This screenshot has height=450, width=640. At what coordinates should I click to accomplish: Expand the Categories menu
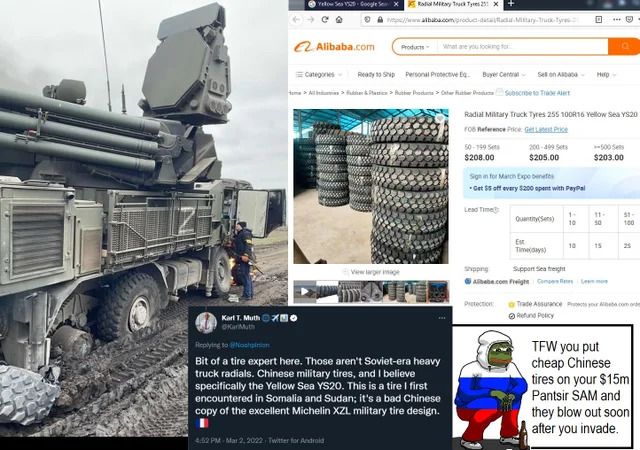tap(319, 74)
